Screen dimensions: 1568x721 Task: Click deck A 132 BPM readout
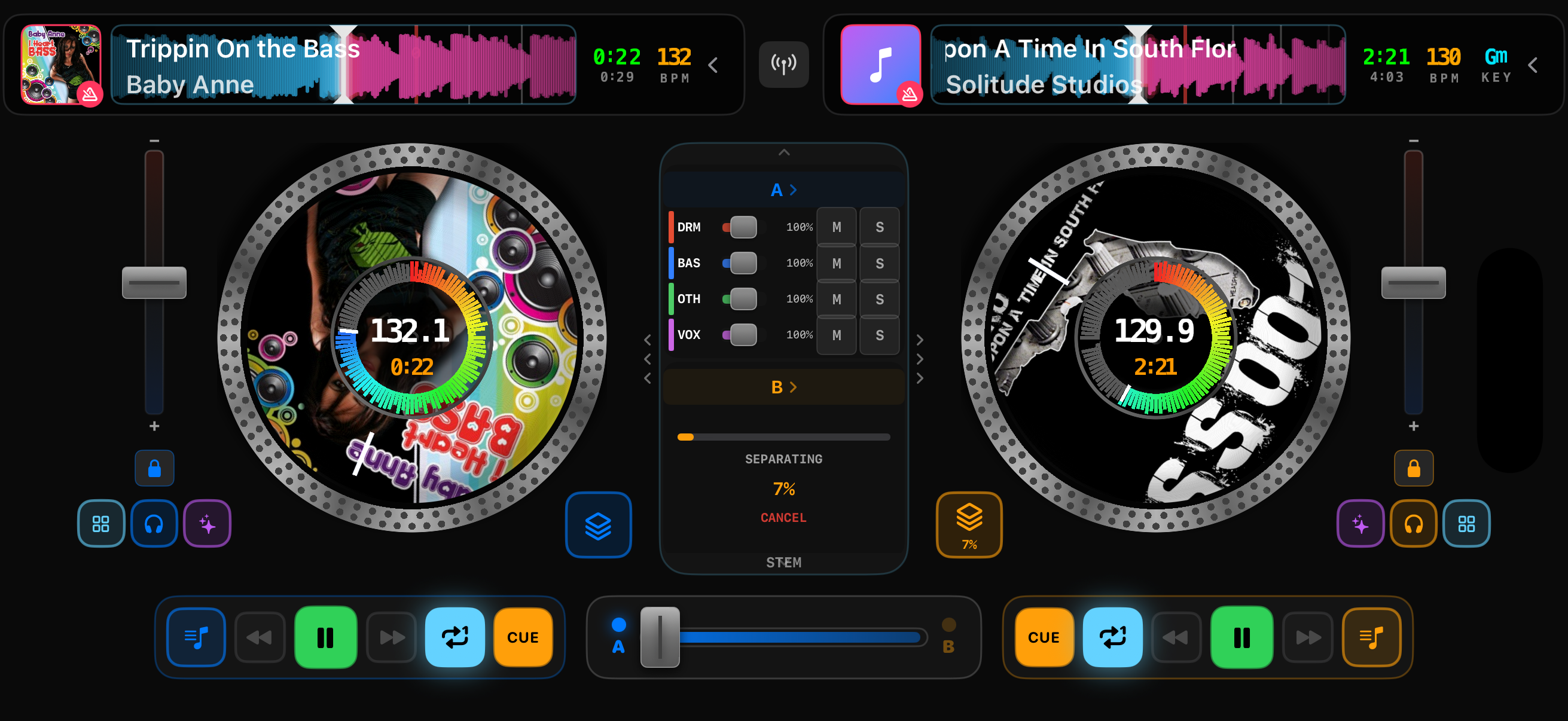click(675, 64)
